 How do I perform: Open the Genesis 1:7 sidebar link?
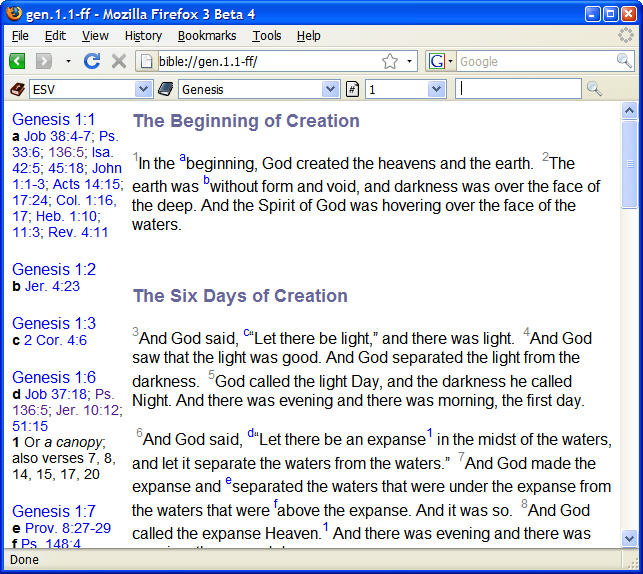click(54, 511)
